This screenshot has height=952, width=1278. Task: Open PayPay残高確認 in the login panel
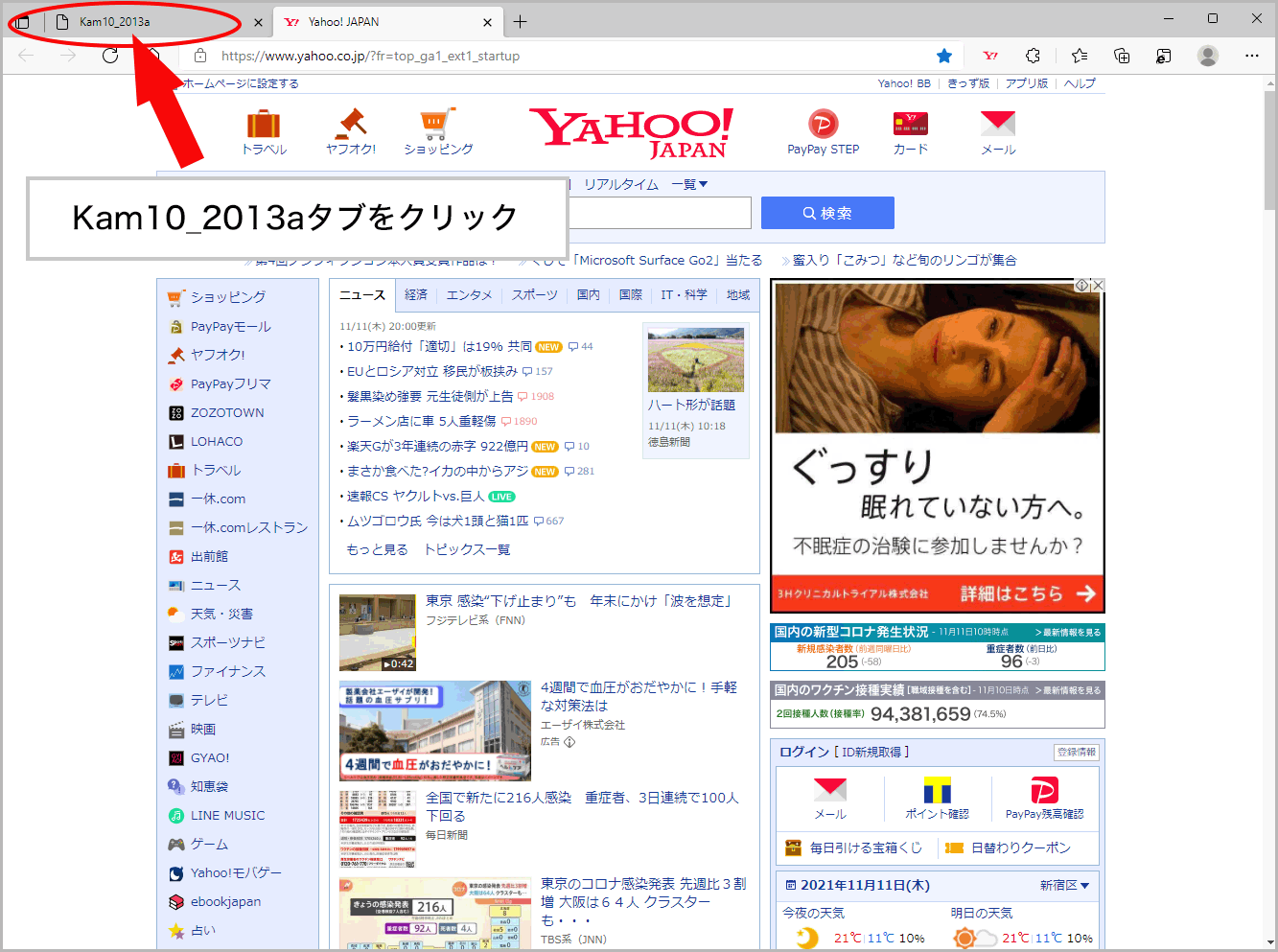[x=1044, y=799]
